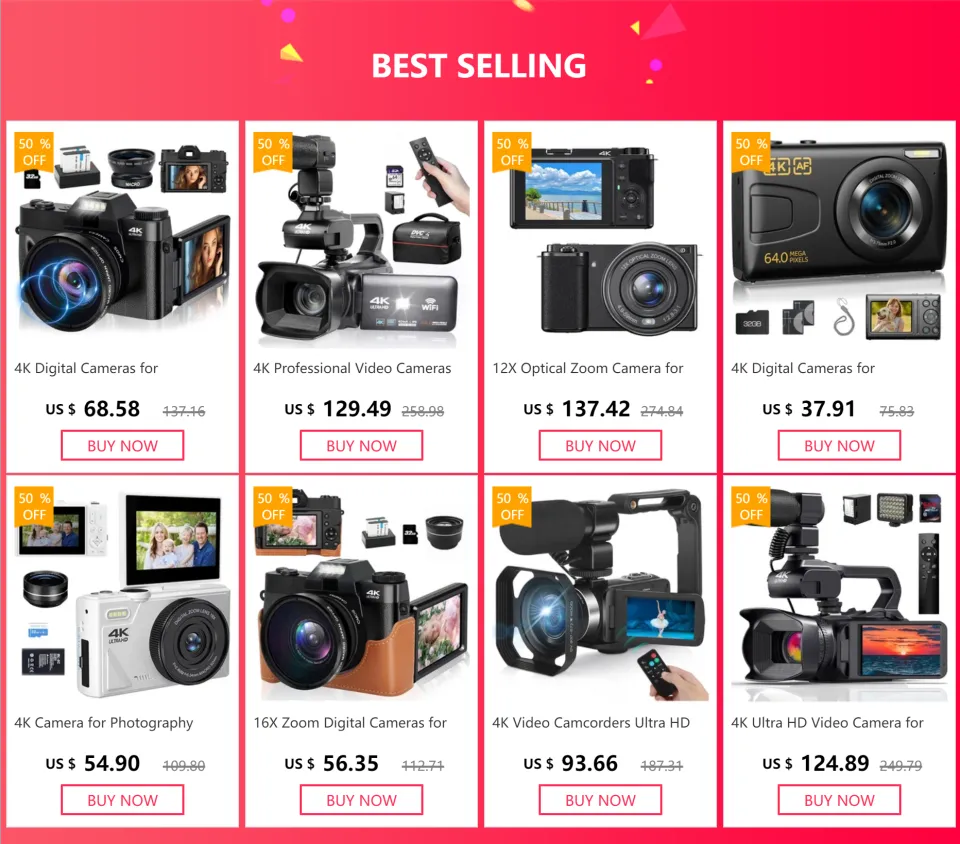Open the 4K Ultra HD Video Camera title
Screen dimensions: 960x844
(827, 723)
